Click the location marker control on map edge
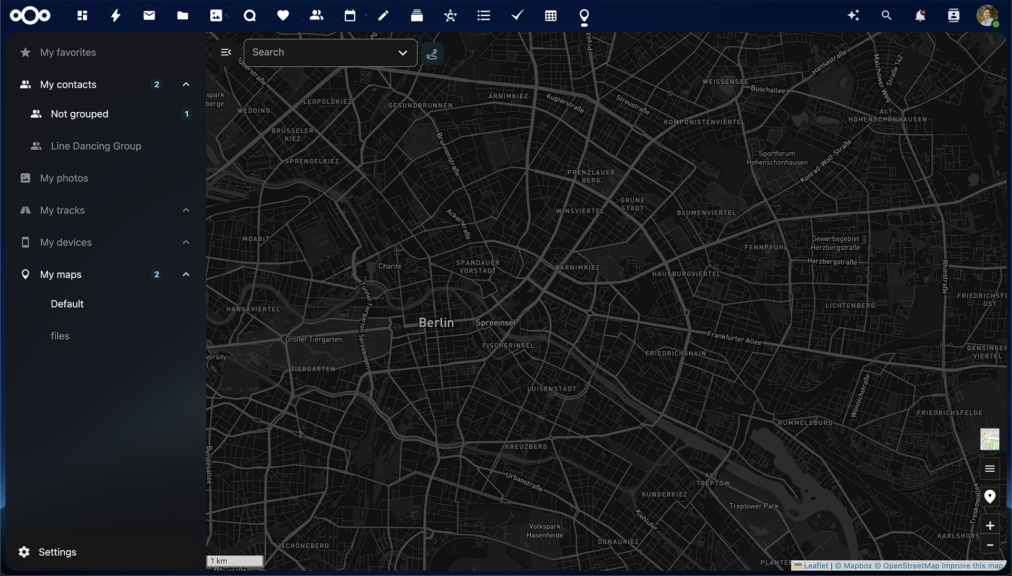The image size is (1012, 576). pos(989,496)
